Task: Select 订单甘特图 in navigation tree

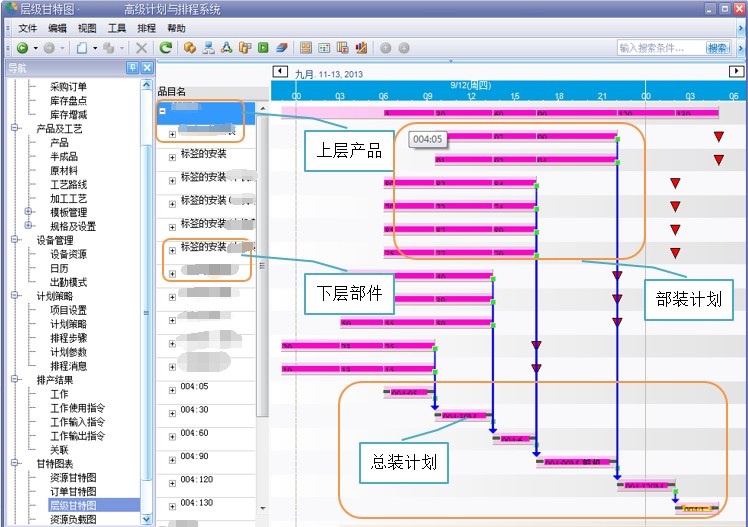Action: [x=73, y=491]
